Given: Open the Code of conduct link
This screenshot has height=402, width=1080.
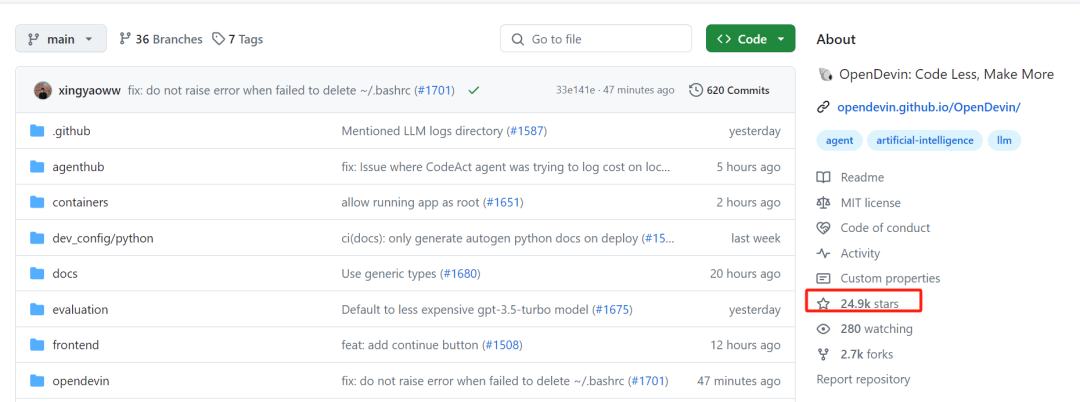Looking at the screenshot, I should [885, 228].
